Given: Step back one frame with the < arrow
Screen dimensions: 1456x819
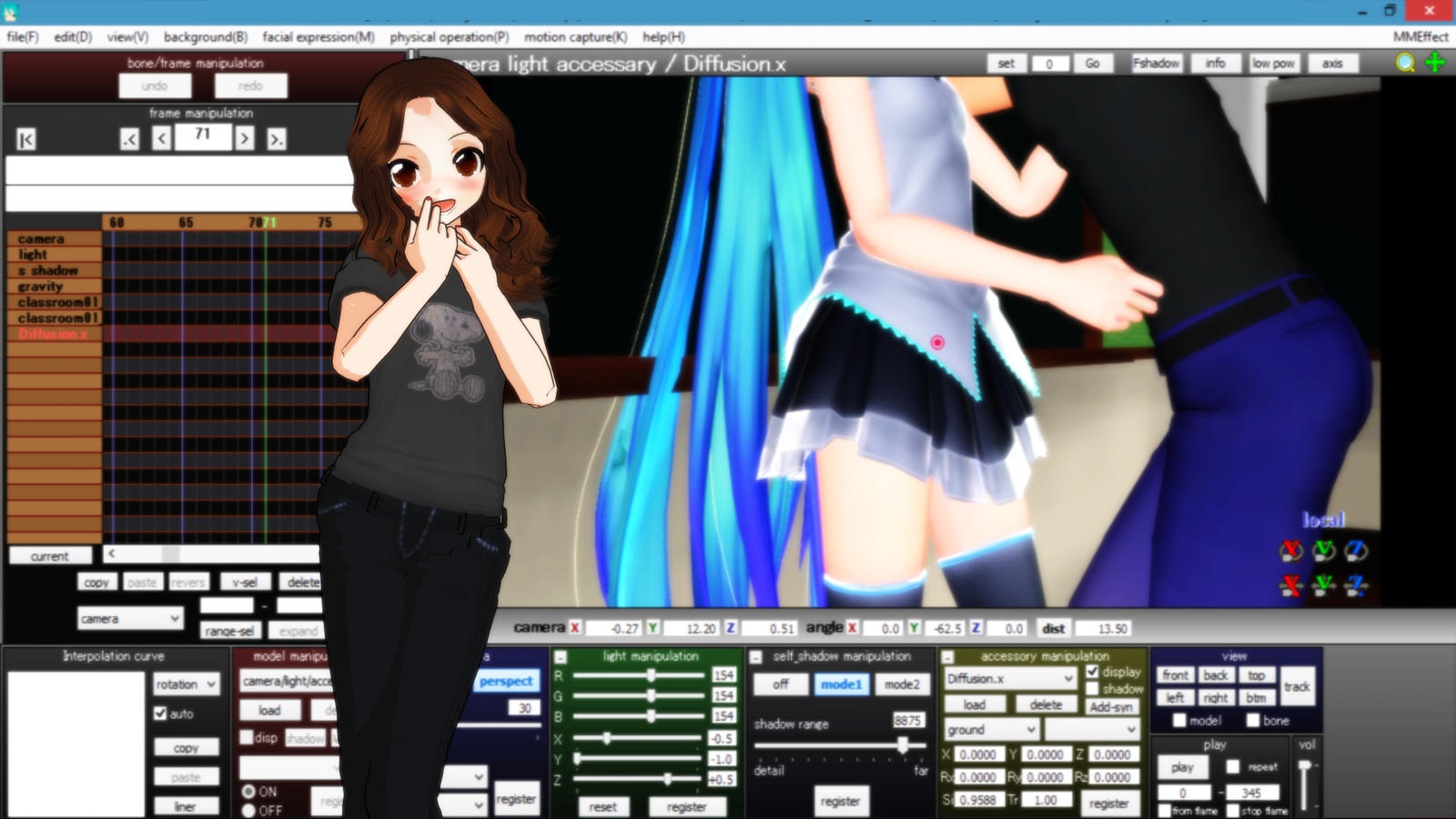Looking at the screenshot, I should click(x=162, y=138).
